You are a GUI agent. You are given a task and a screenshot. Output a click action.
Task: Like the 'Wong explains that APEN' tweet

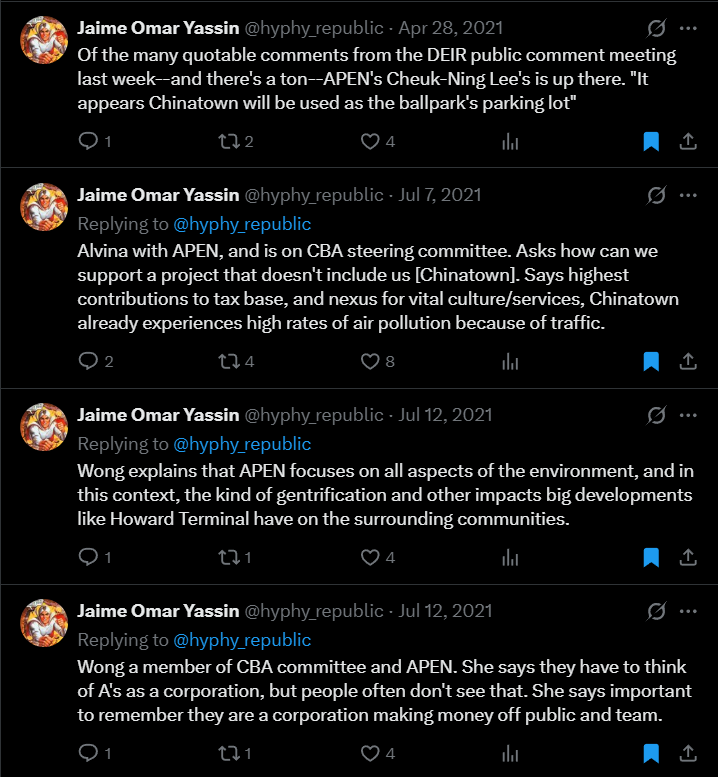click(371, 557)
